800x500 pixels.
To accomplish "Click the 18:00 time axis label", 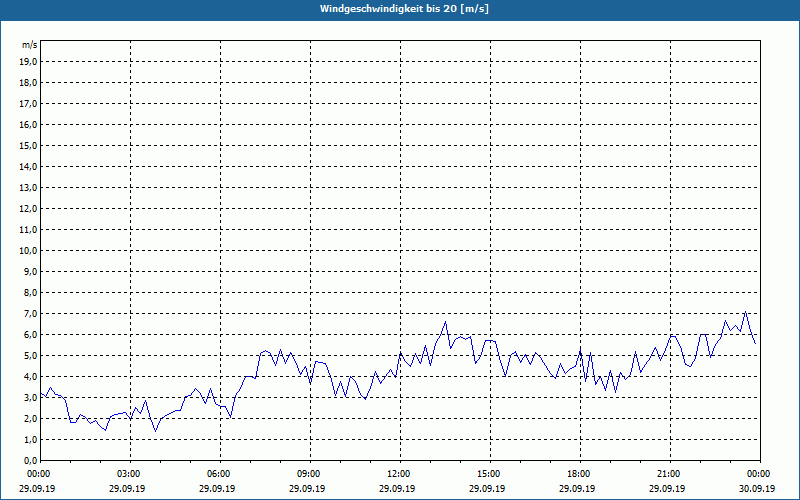I will (580, 474).
